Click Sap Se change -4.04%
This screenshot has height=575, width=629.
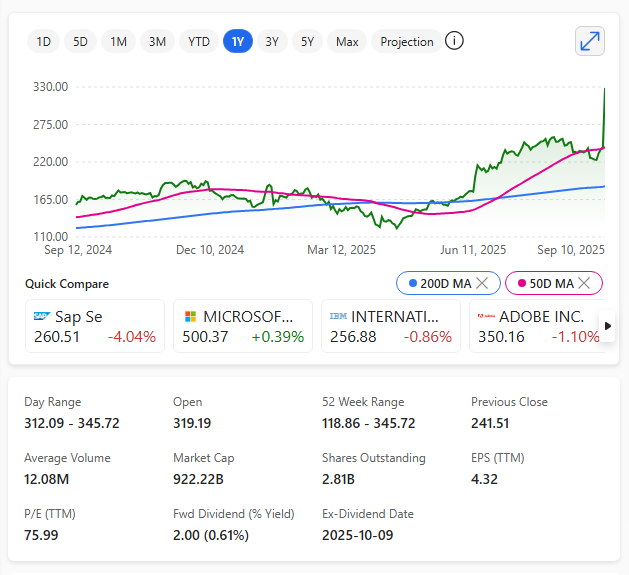click(132, 337)
